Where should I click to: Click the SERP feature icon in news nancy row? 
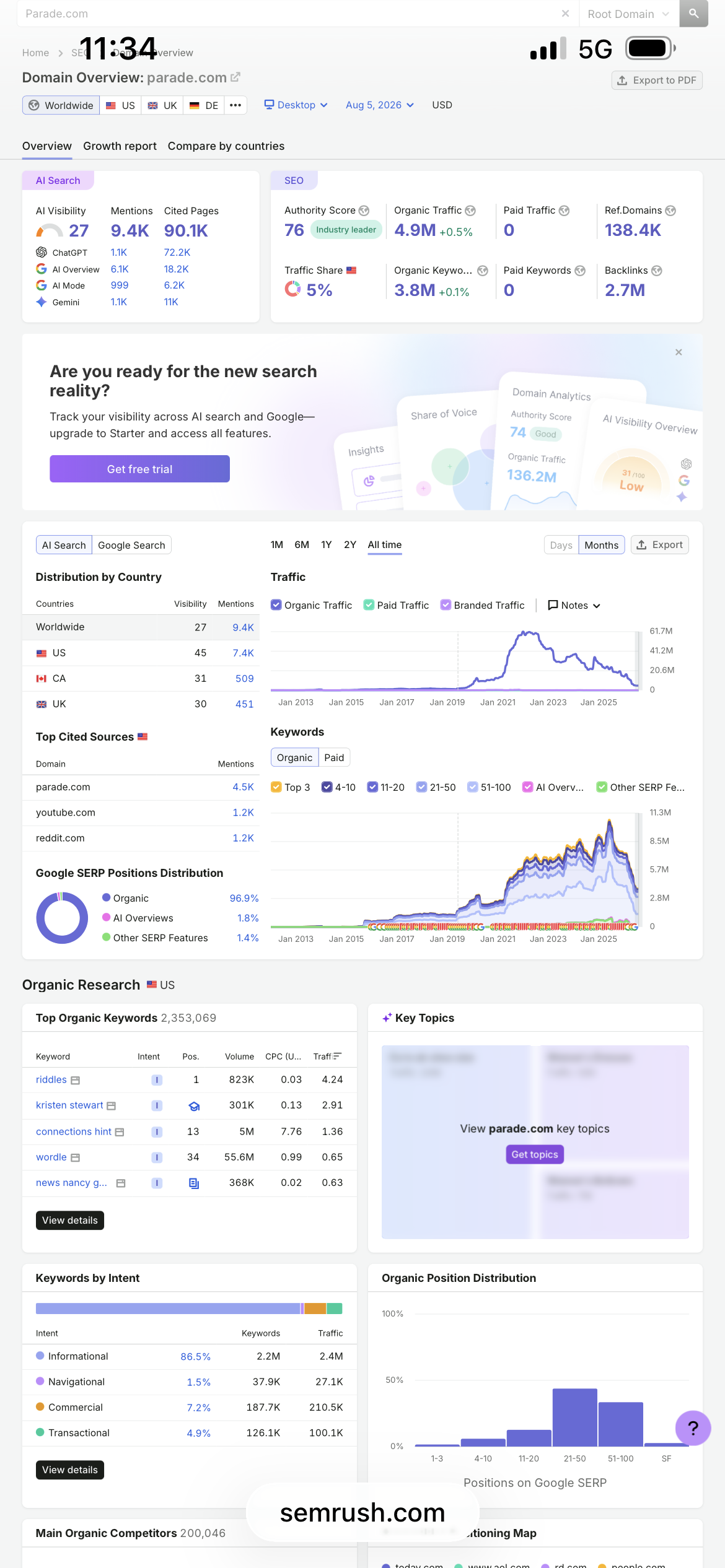coord(194,1183)
